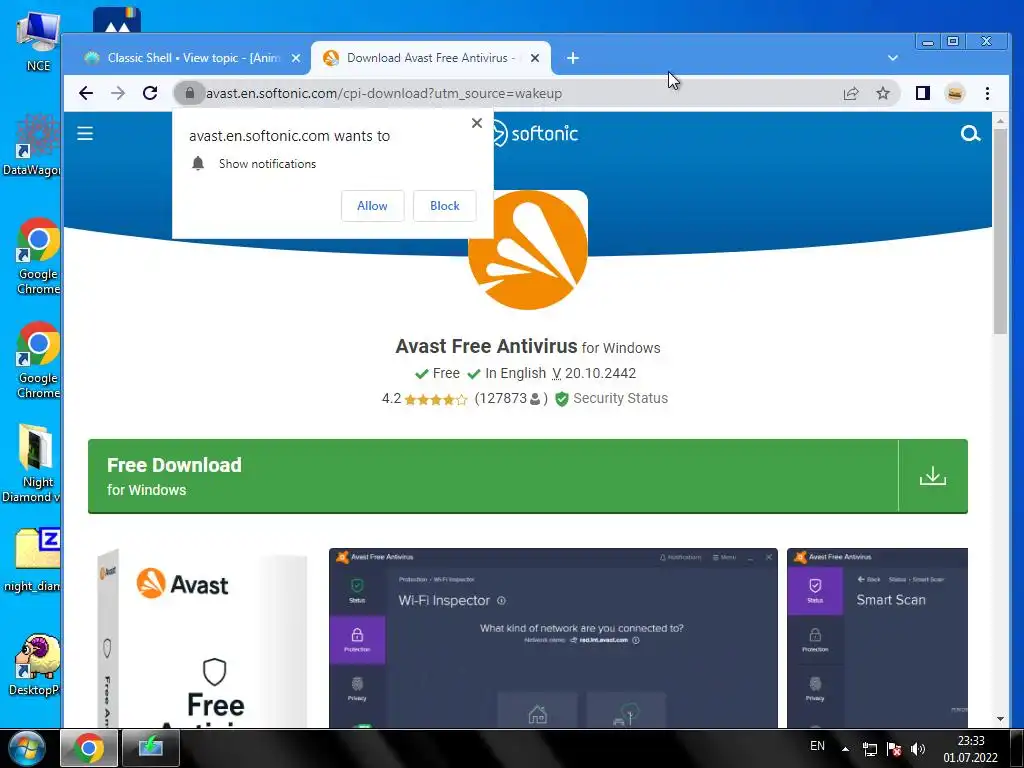
Task: Click the star rating
Action: (436, 399)
